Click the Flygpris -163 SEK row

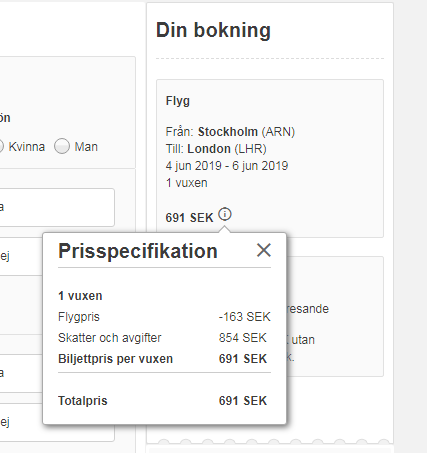[x=164, y=317]
